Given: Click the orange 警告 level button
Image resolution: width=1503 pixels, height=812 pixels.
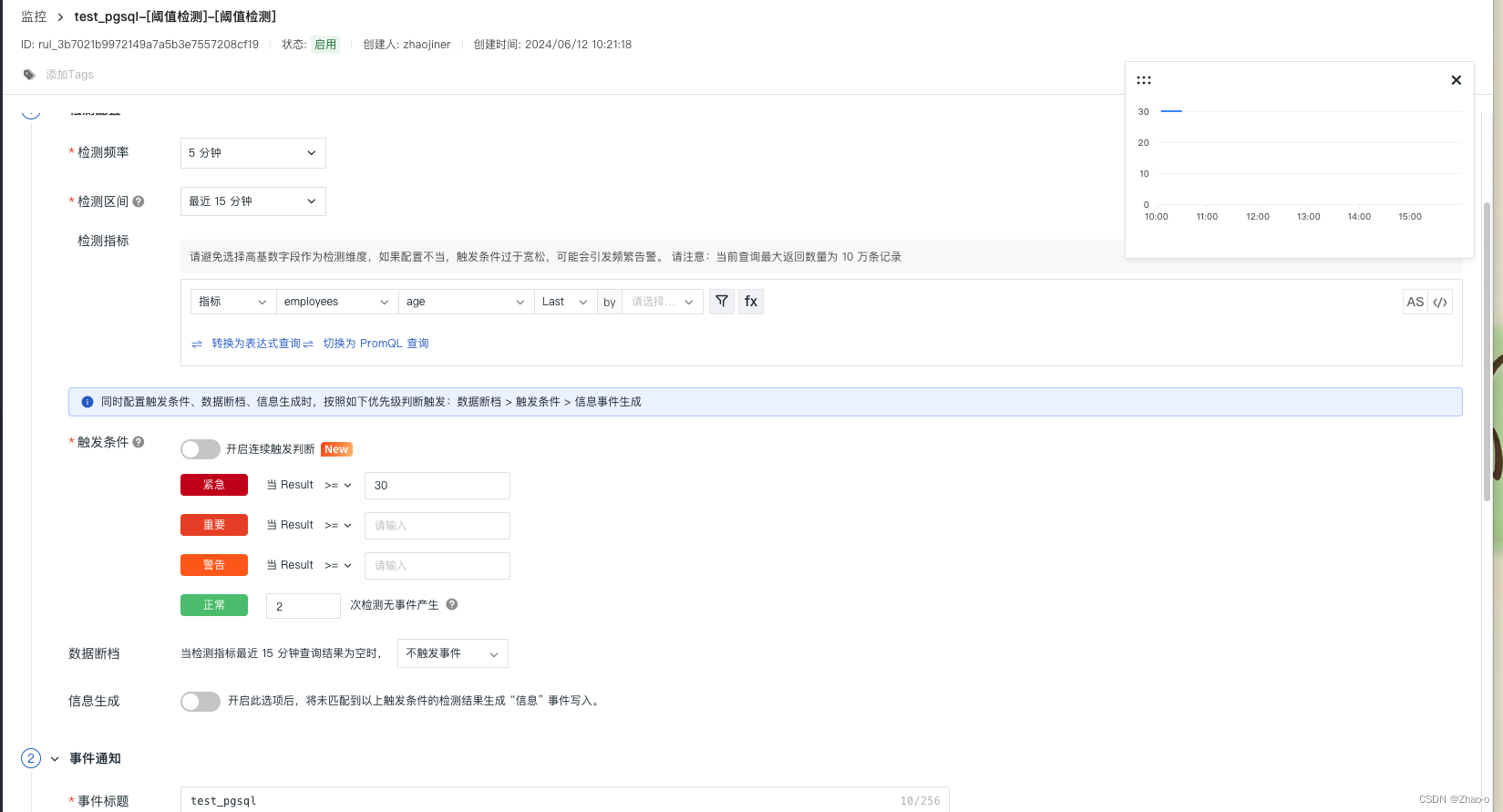Looking at the screenshot, I should (x=214, y=565).
